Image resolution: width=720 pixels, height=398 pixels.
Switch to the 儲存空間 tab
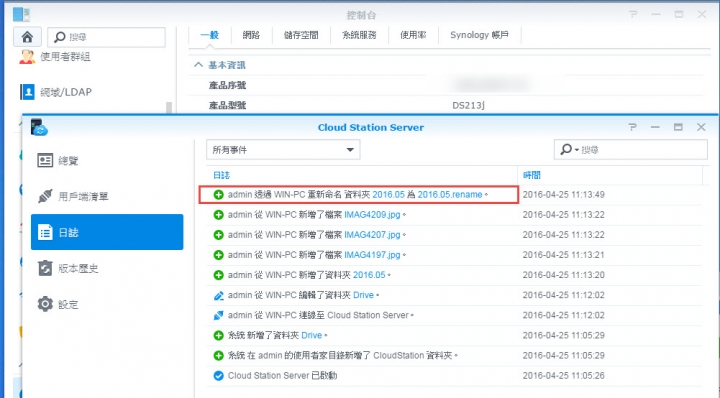coord(301,35)
